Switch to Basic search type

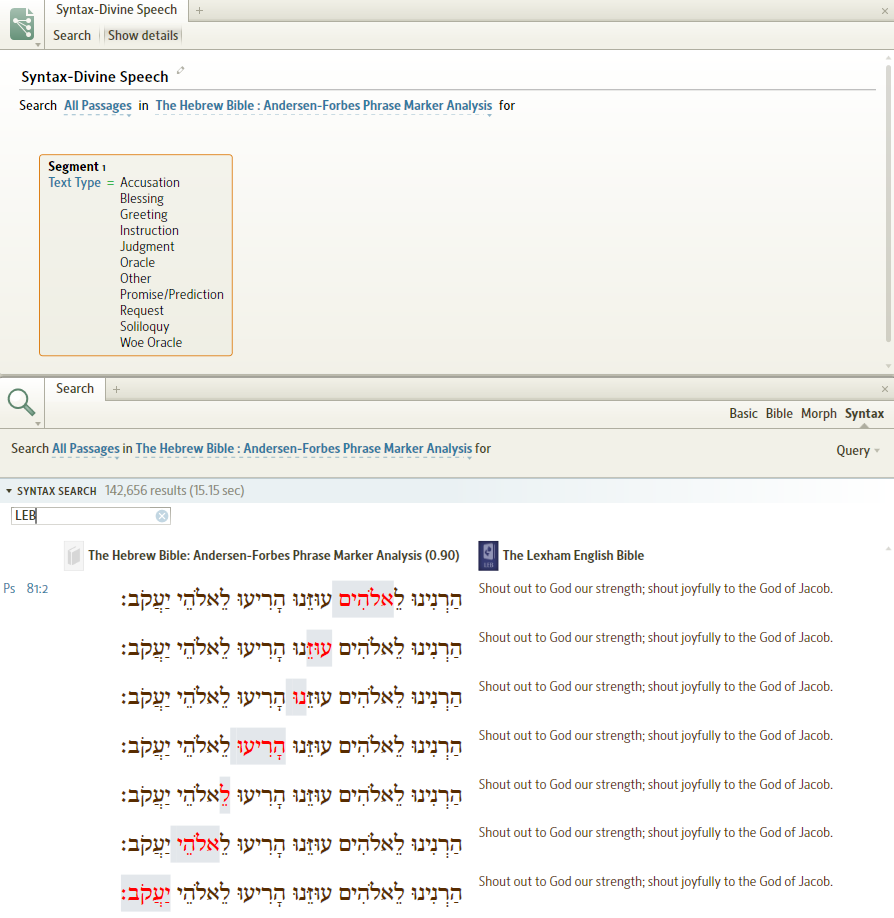pyautogui.click(x=744, y=413)
